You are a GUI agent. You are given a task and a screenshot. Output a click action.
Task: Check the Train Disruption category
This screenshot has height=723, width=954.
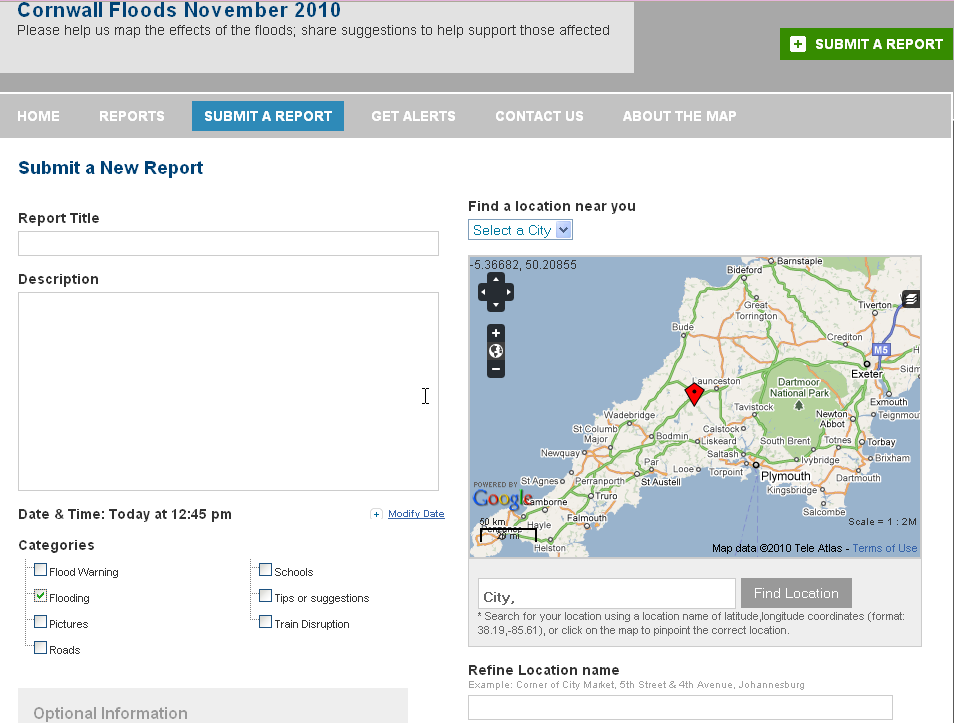265,622
